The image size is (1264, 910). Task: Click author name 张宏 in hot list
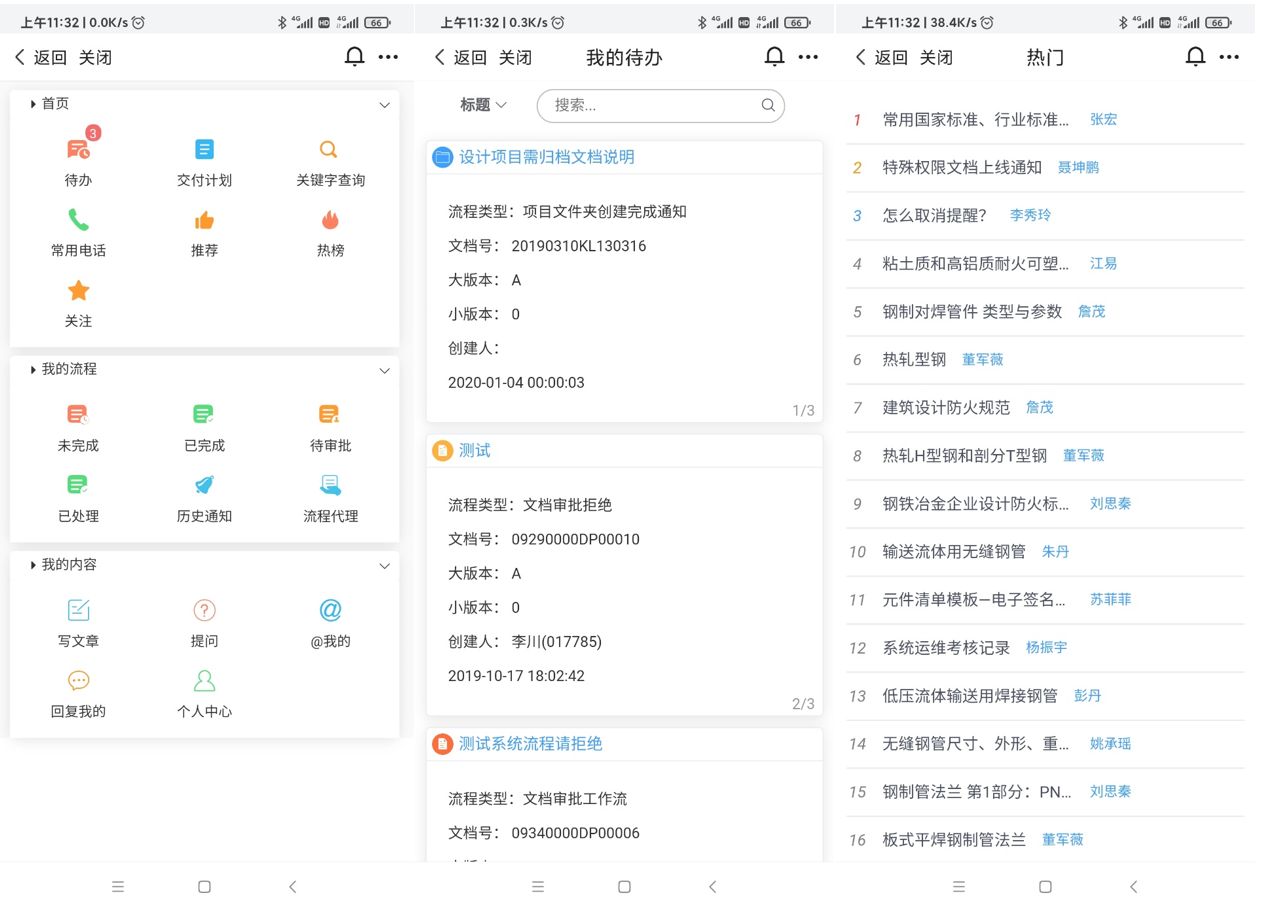[x=1103, y=119]
